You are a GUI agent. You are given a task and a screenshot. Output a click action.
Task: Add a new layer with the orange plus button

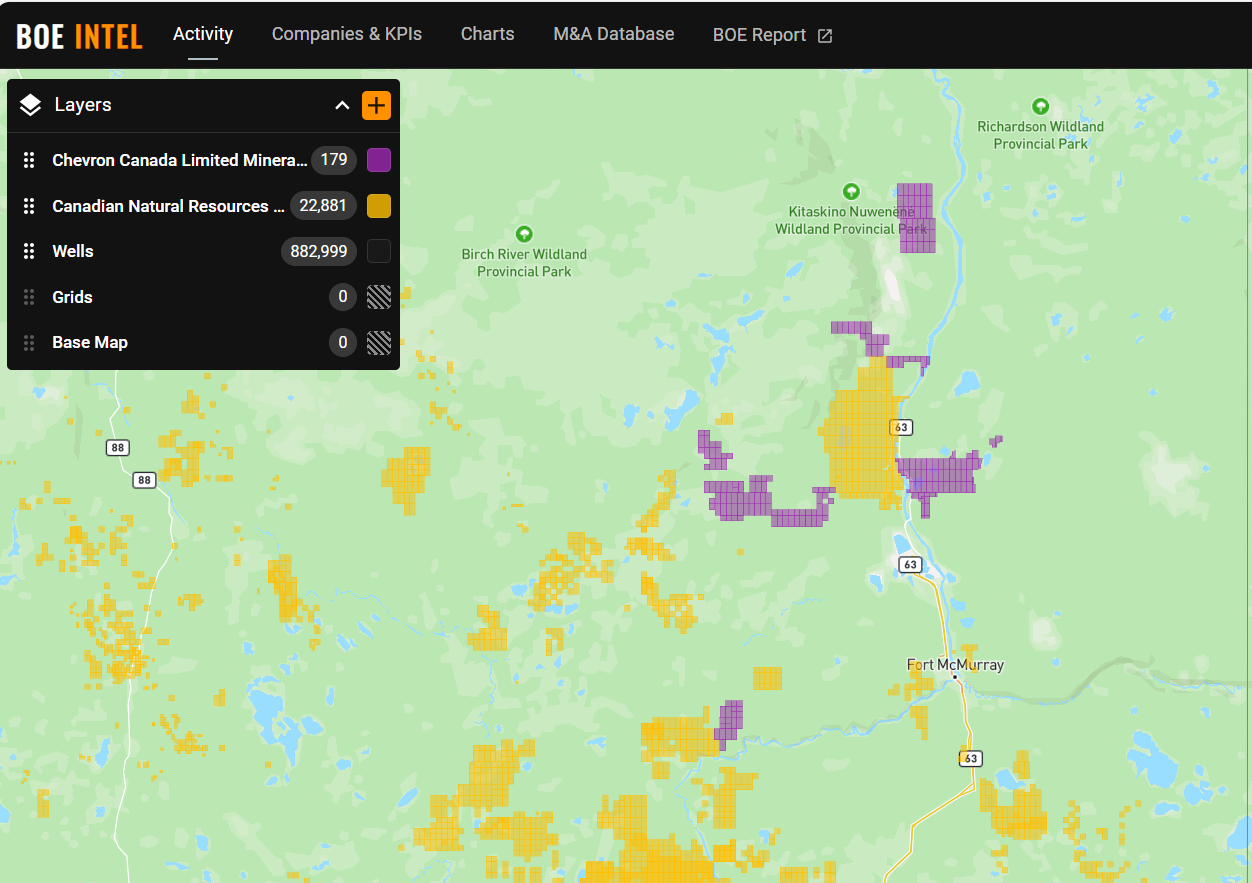coord(377,105)
